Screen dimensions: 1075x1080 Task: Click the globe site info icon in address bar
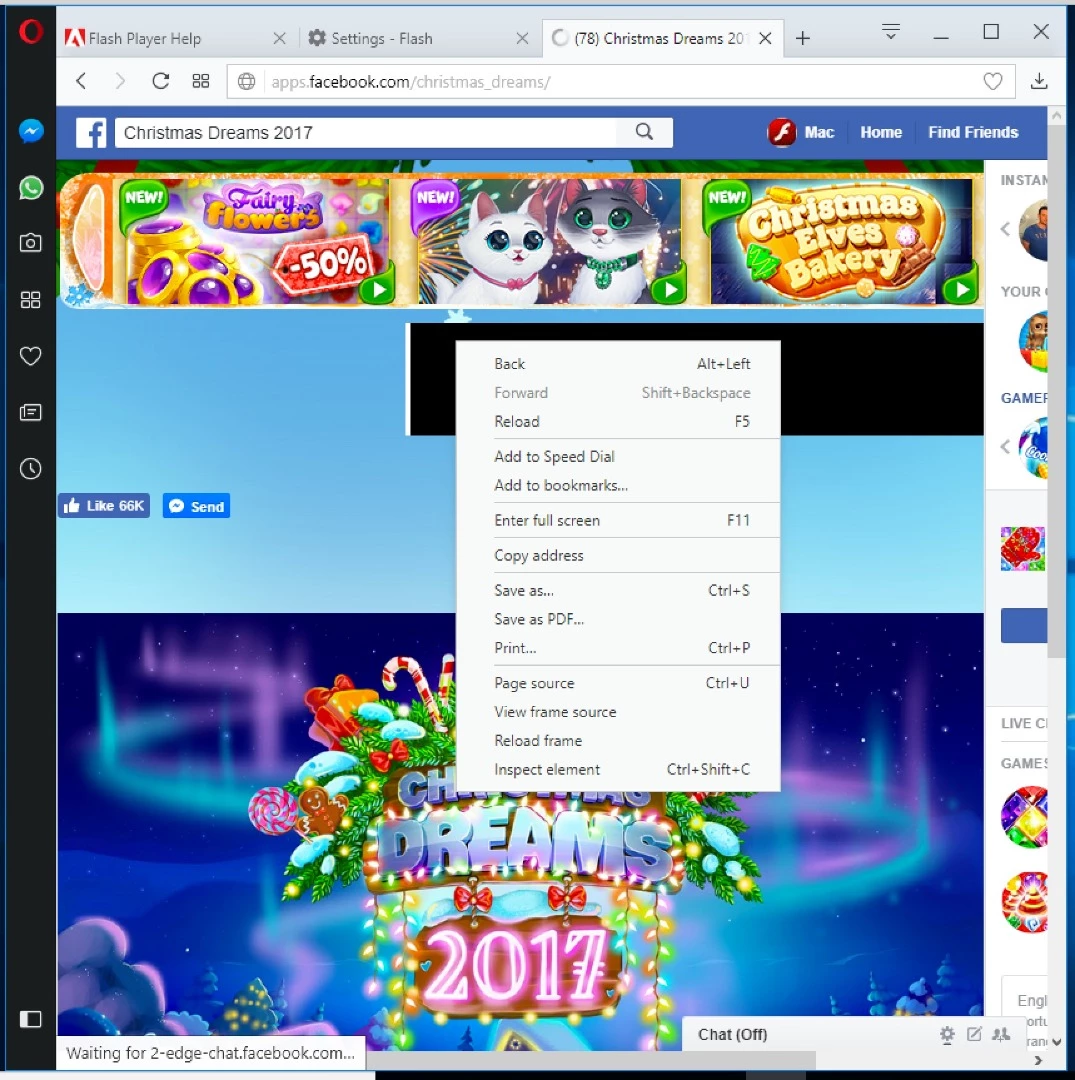pos(247,82)
